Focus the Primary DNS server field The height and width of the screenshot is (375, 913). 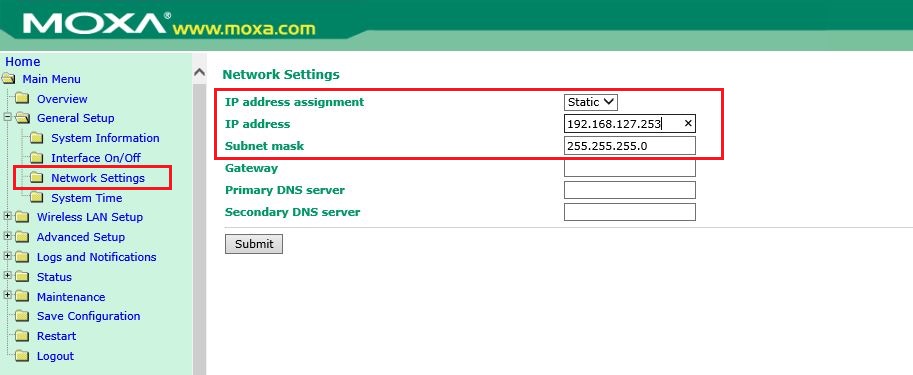click(x=629, y=190)
